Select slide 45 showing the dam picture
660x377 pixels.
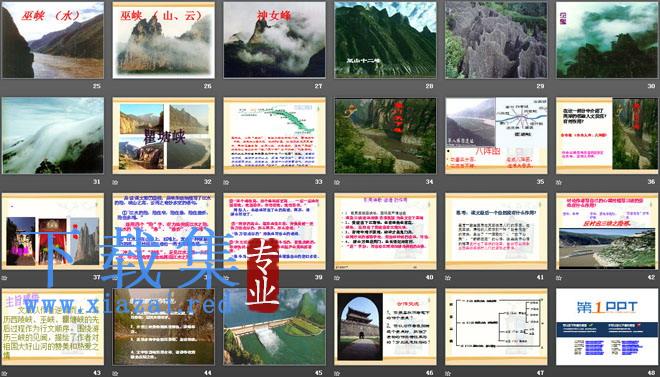click(x=274, y=327)
